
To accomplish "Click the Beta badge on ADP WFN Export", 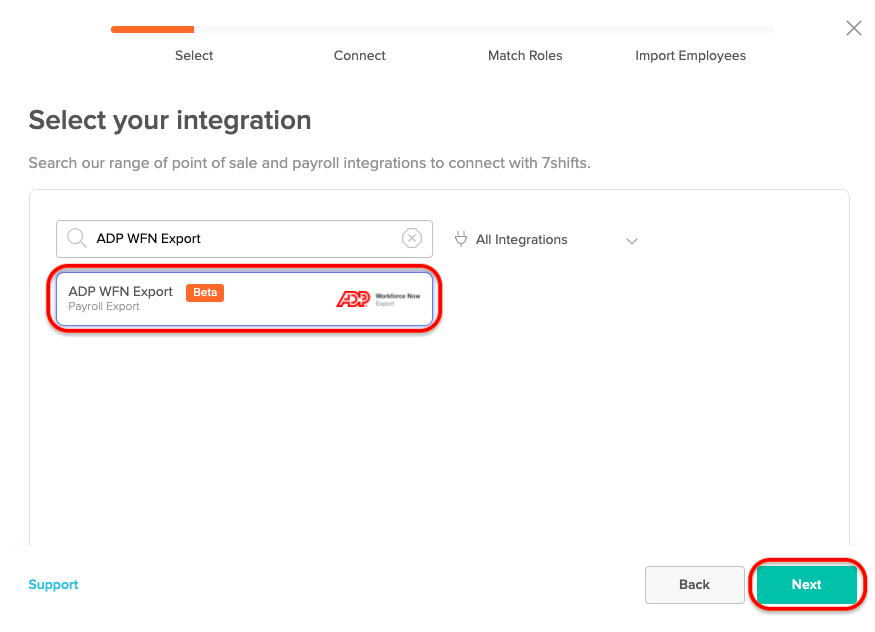I will [x=204, y=292].
